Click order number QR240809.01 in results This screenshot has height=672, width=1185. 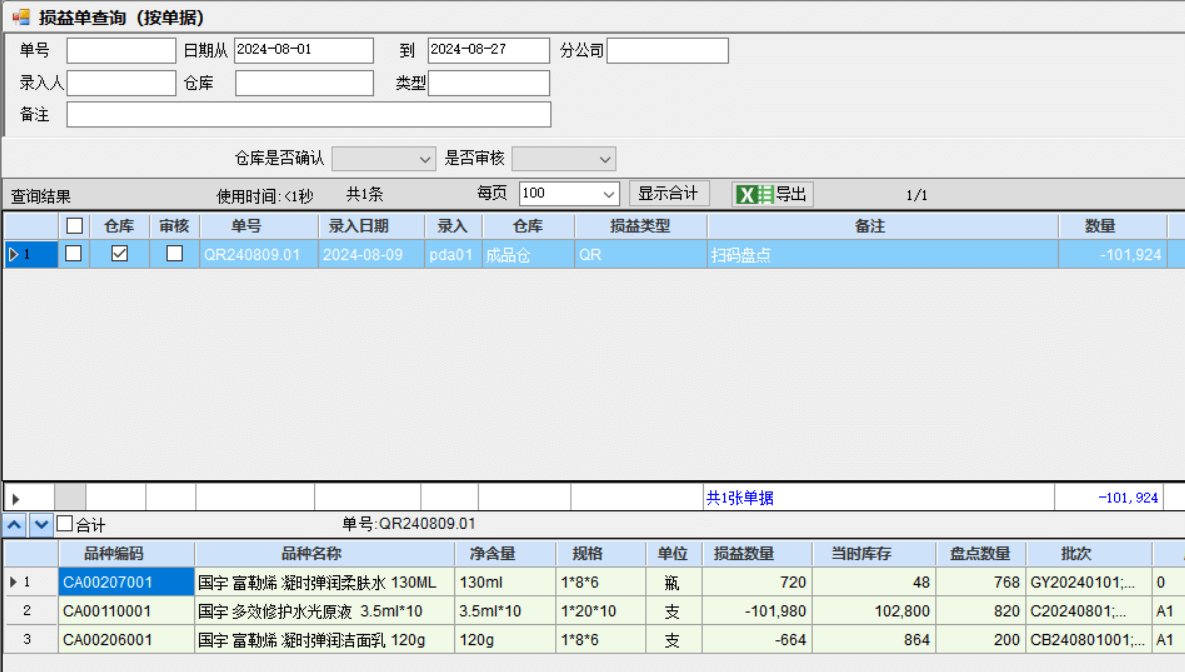[x=252, y=255]
